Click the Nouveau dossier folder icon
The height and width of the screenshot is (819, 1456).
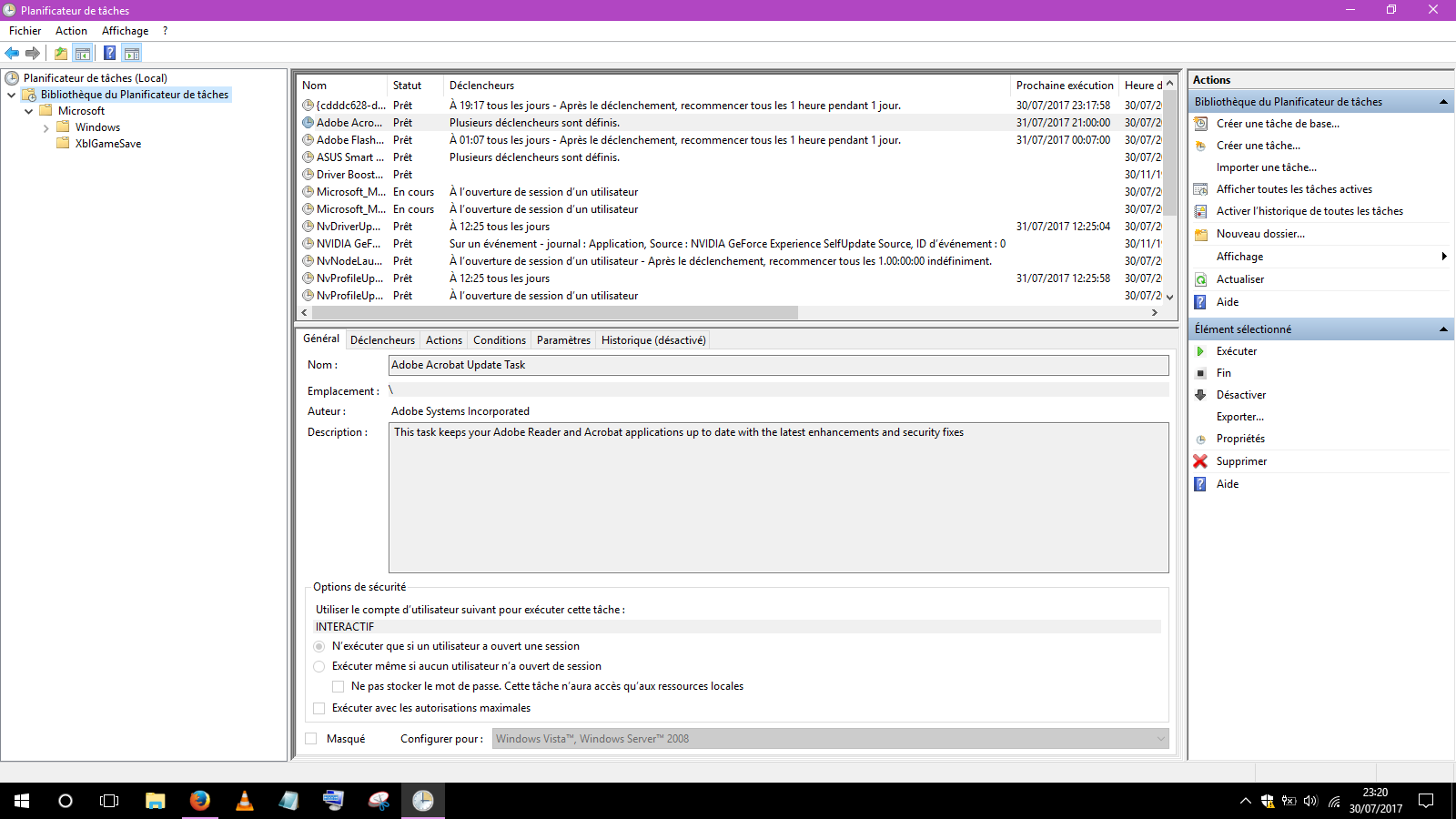coord(1200,234)
